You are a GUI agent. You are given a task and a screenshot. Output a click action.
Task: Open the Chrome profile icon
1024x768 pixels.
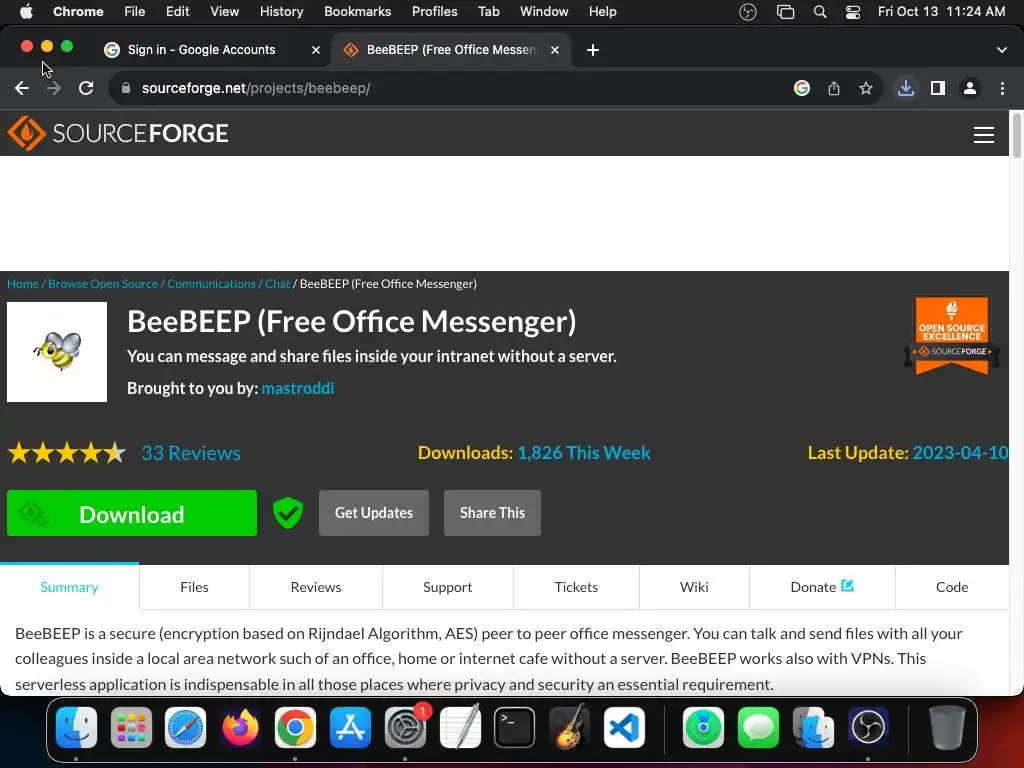970,88
